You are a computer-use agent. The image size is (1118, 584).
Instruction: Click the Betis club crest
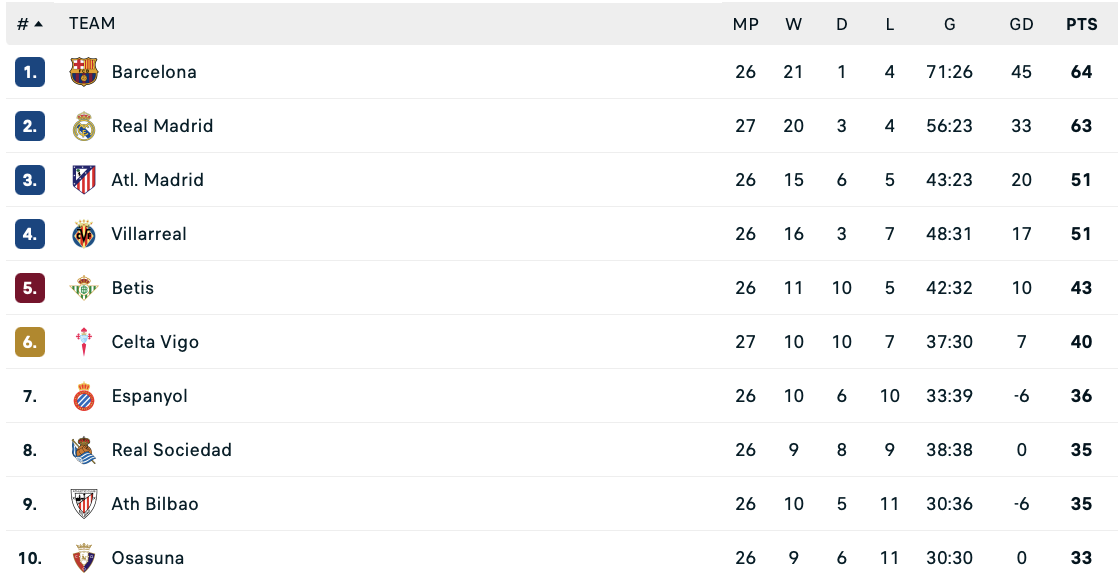pyautogui.click(x=84, y=288)
